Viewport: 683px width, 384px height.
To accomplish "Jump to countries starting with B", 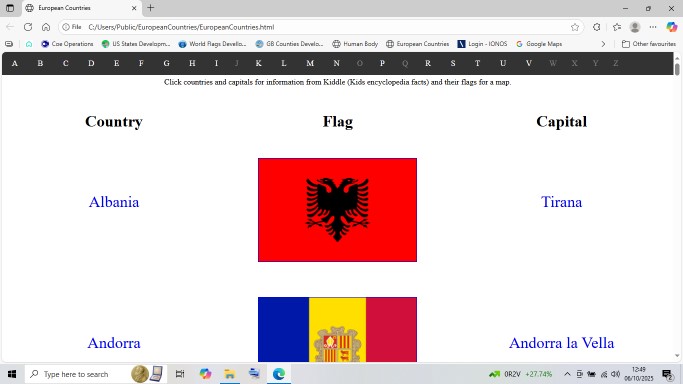I will (40, 63).
